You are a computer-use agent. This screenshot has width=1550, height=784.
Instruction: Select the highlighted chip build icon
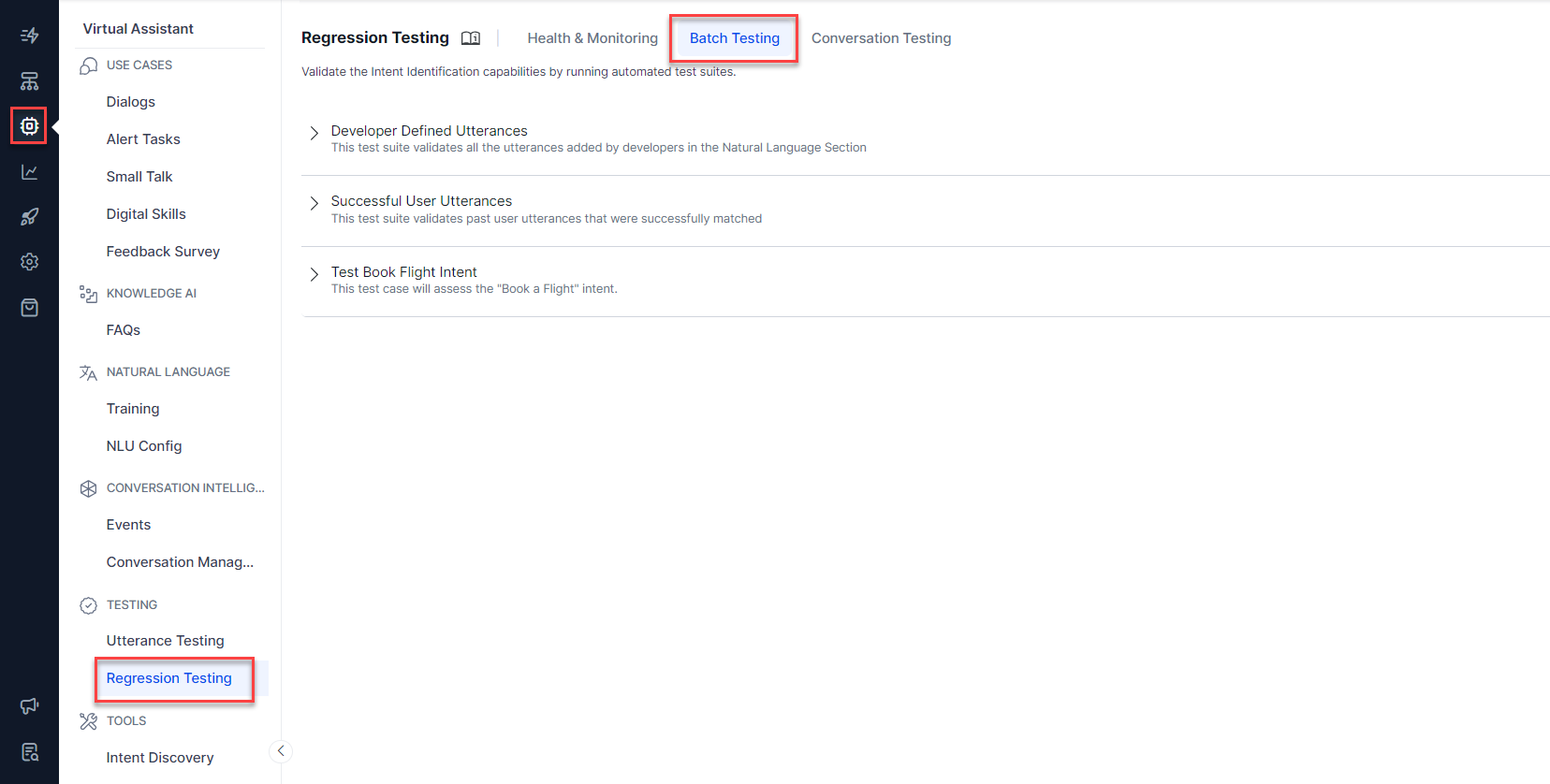point(29,125)
